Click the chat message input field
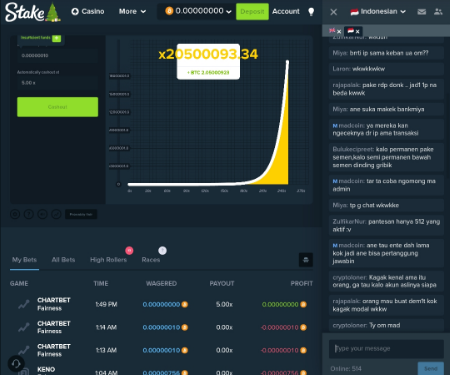Screen dimensions: 450x375 pos(386,349)
